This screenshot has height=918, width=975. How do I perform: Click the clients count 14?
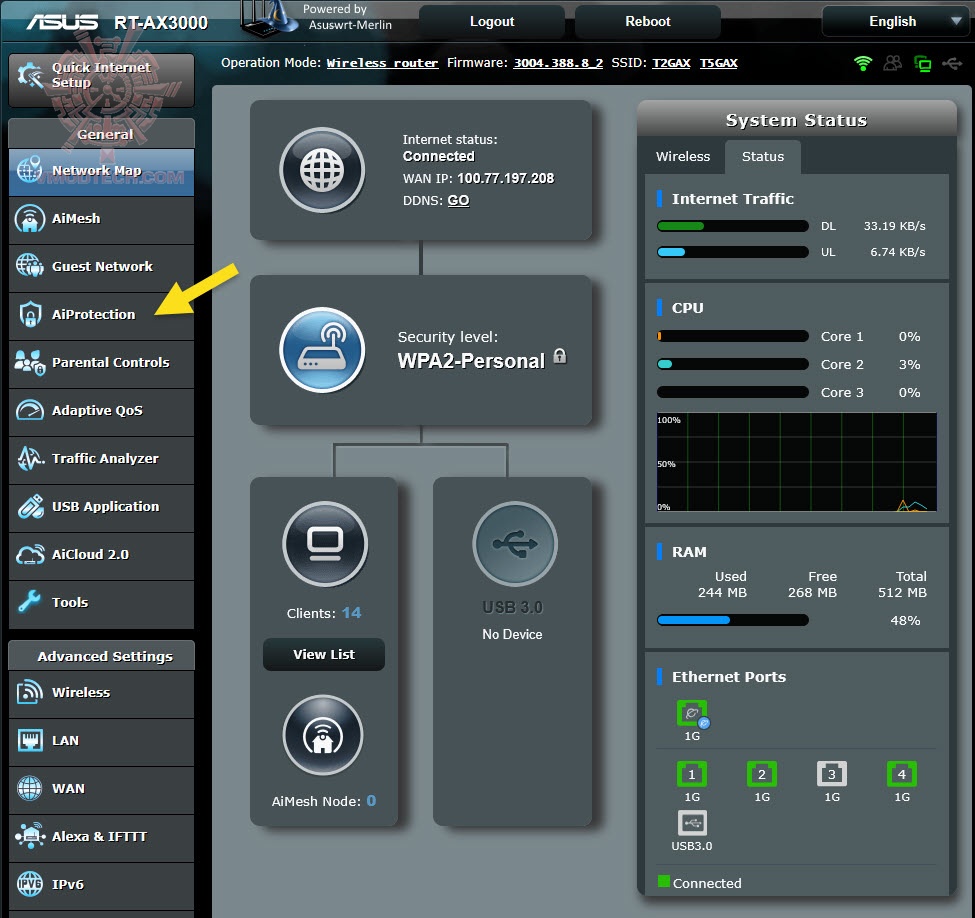pos(351,613)
